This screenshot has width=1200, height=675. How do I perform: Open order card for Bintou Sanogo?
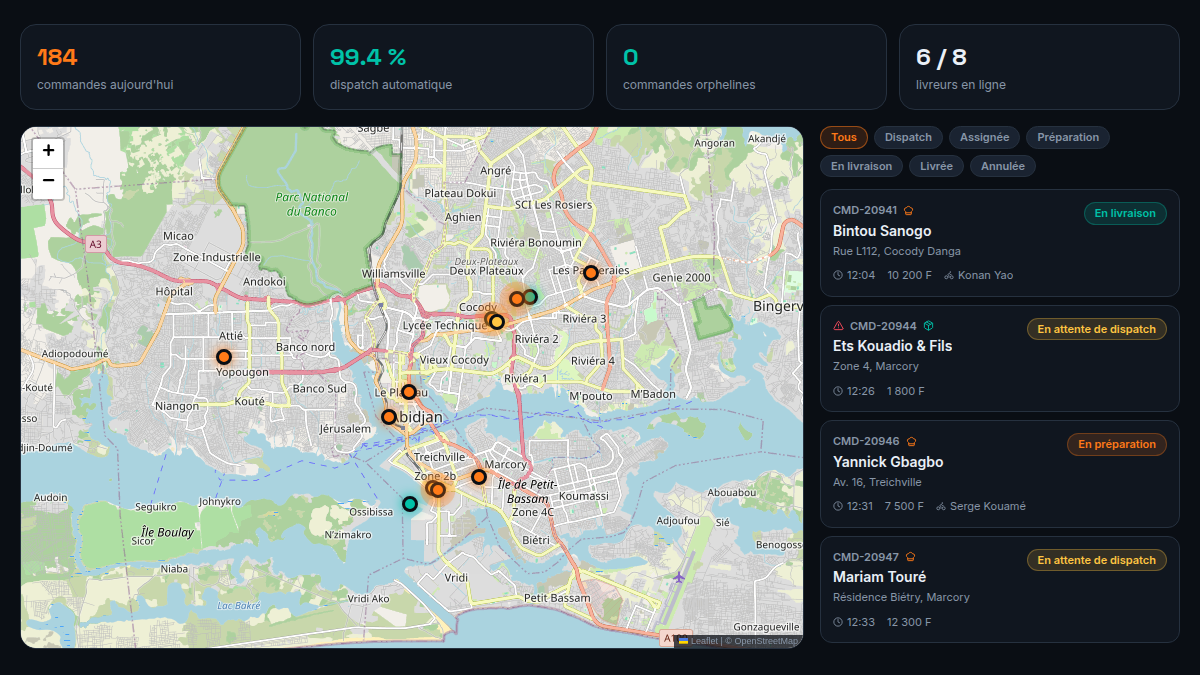click(999, 243)
